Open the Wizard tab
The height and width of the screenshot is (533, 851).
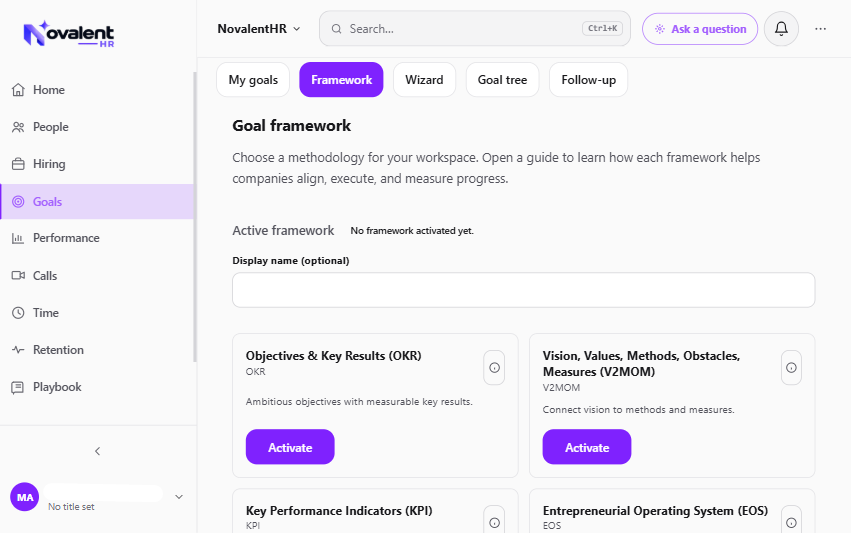coord(424,80)
